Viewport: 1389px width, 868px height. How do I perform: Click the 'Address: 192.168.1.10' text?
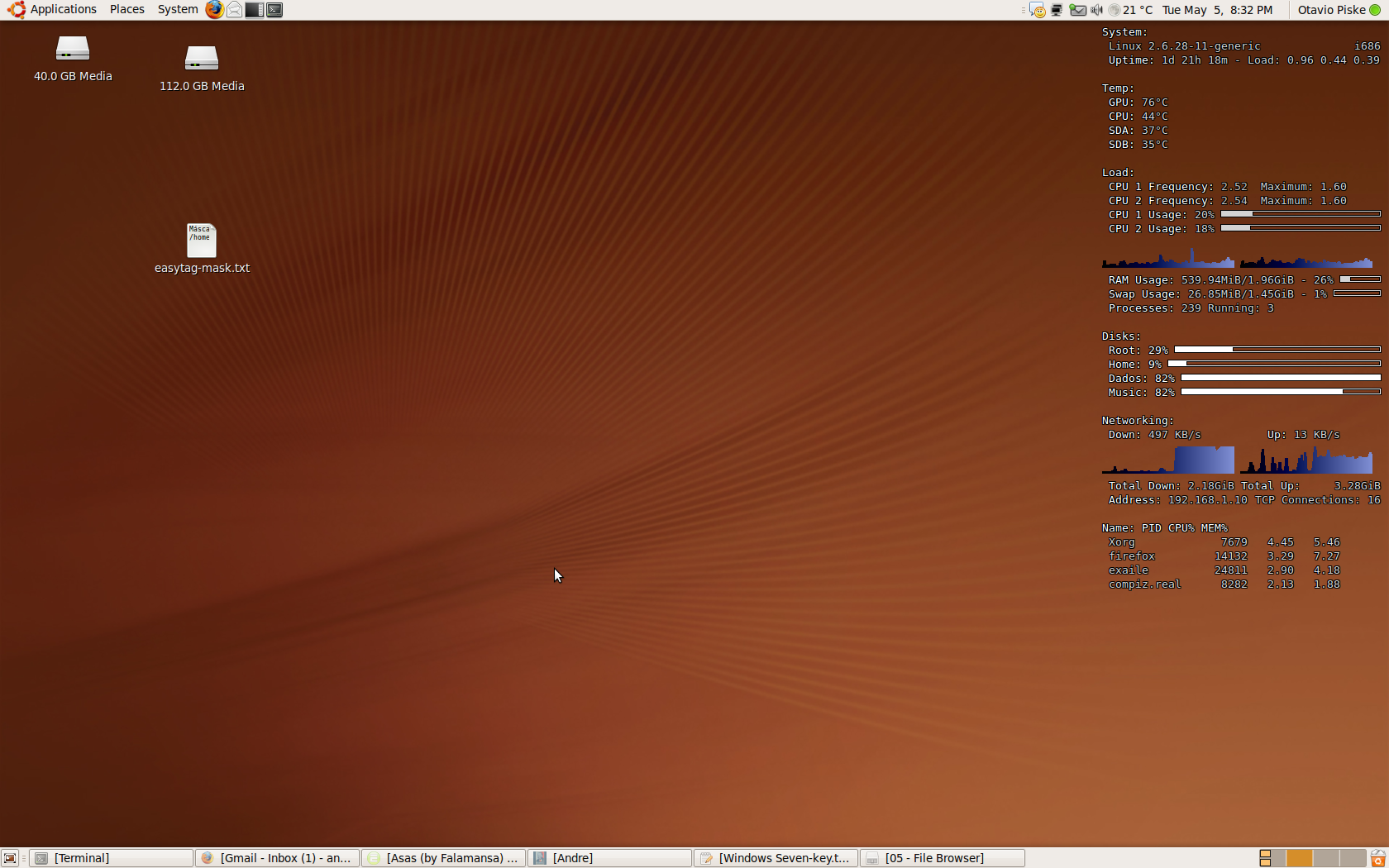click(x=1177, y=500)
